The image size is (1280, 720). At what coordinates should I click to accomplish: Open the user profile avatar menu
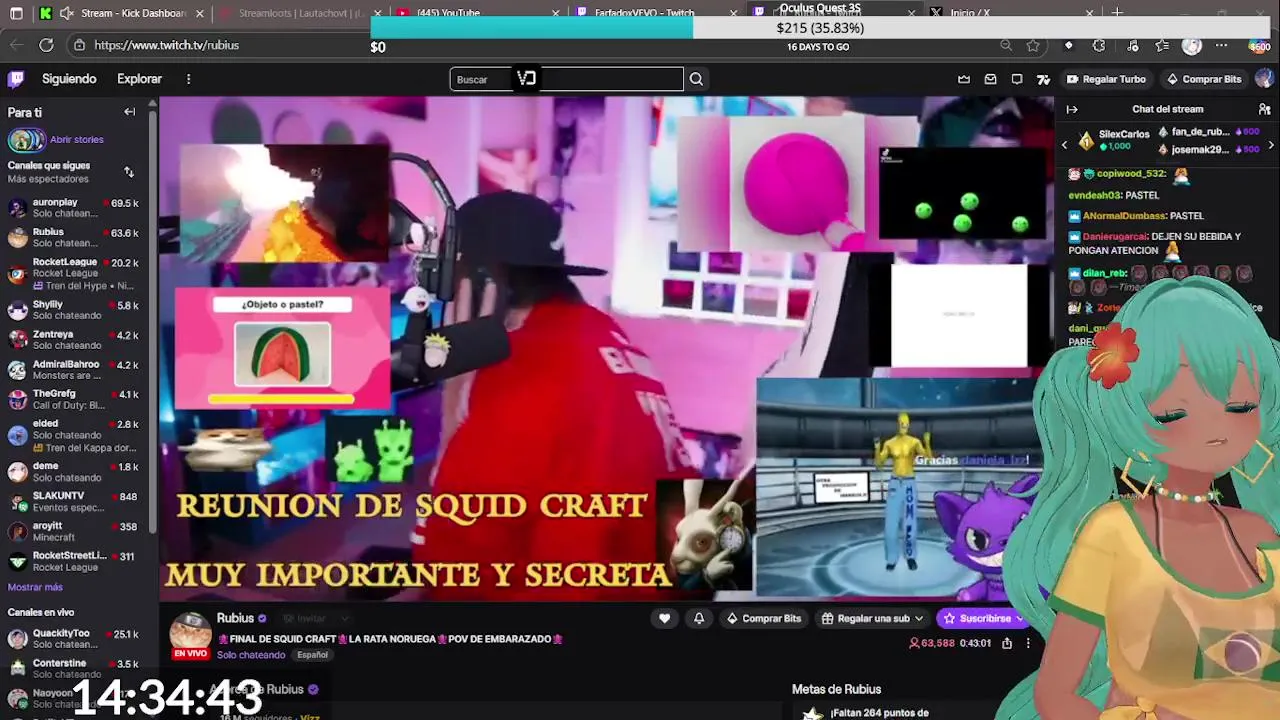point(1265,79)
